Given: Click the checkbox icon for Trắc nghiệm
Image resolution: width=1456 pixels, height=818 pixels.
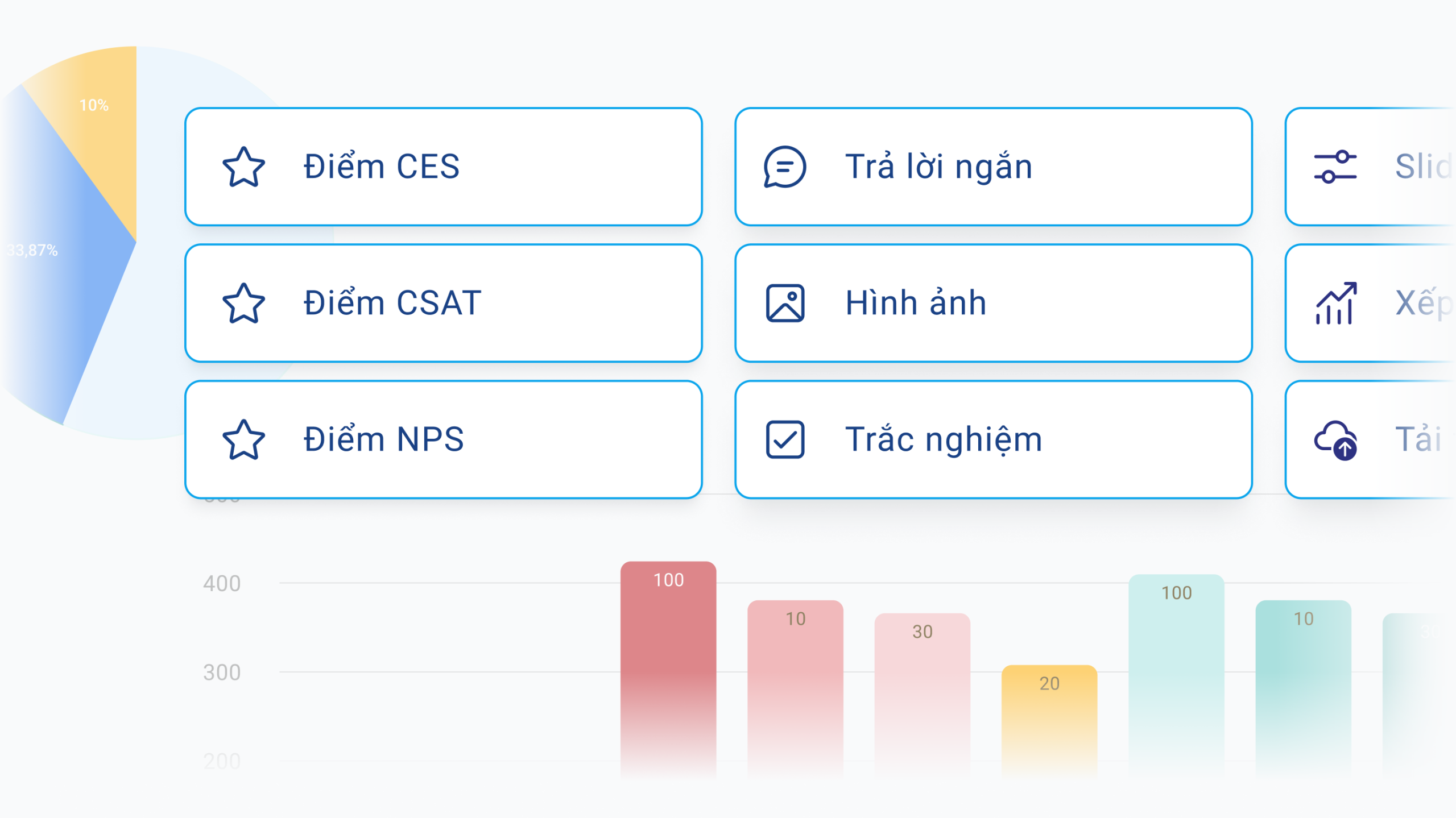Looking at the screenshot, I should [785, 440].
